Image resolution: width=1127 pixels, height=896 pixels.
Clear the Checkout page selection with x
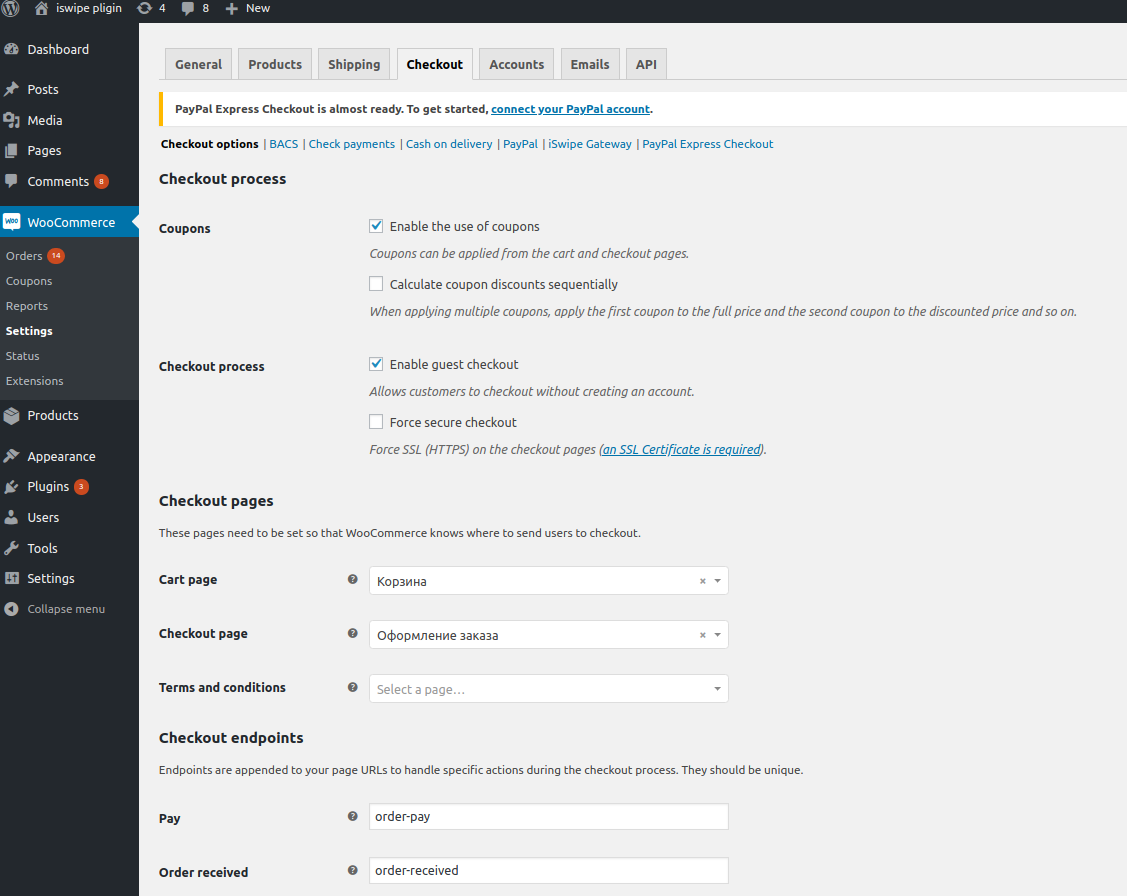click(x=702, y=635)
